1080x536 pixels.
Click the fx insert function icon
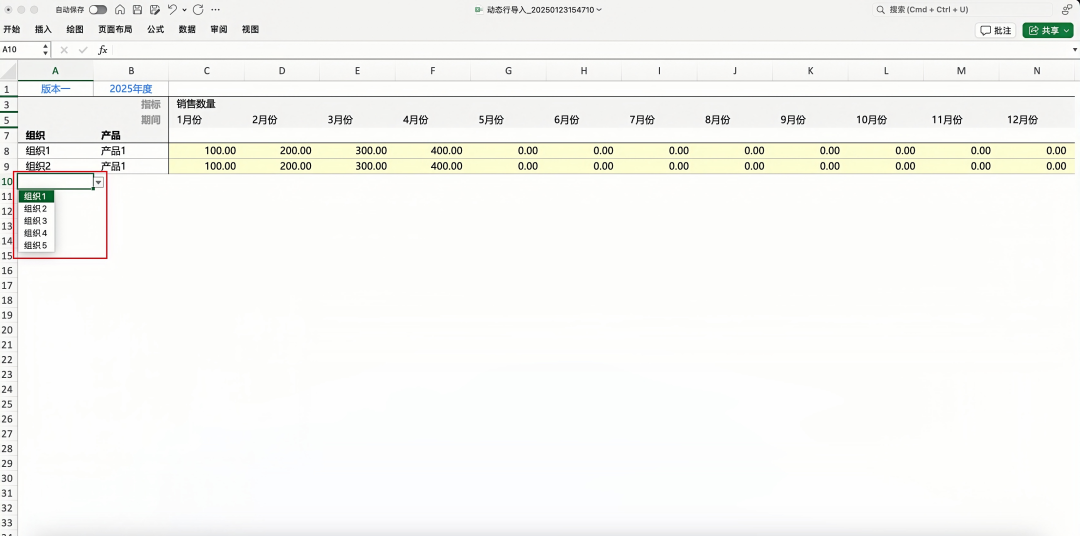point(103,50)
